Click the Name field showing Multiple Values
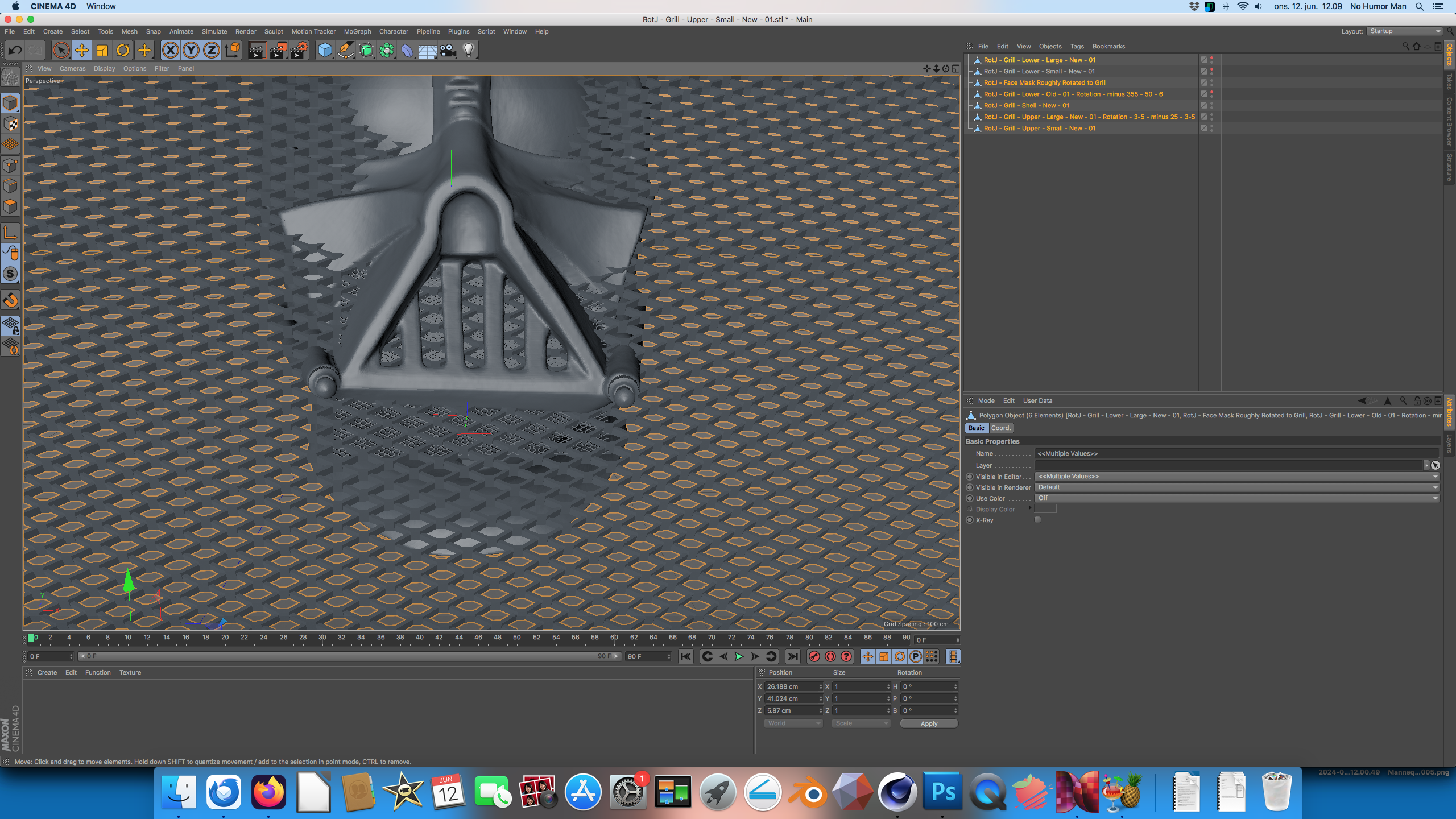1456x819 pixels. (1236, 453)
